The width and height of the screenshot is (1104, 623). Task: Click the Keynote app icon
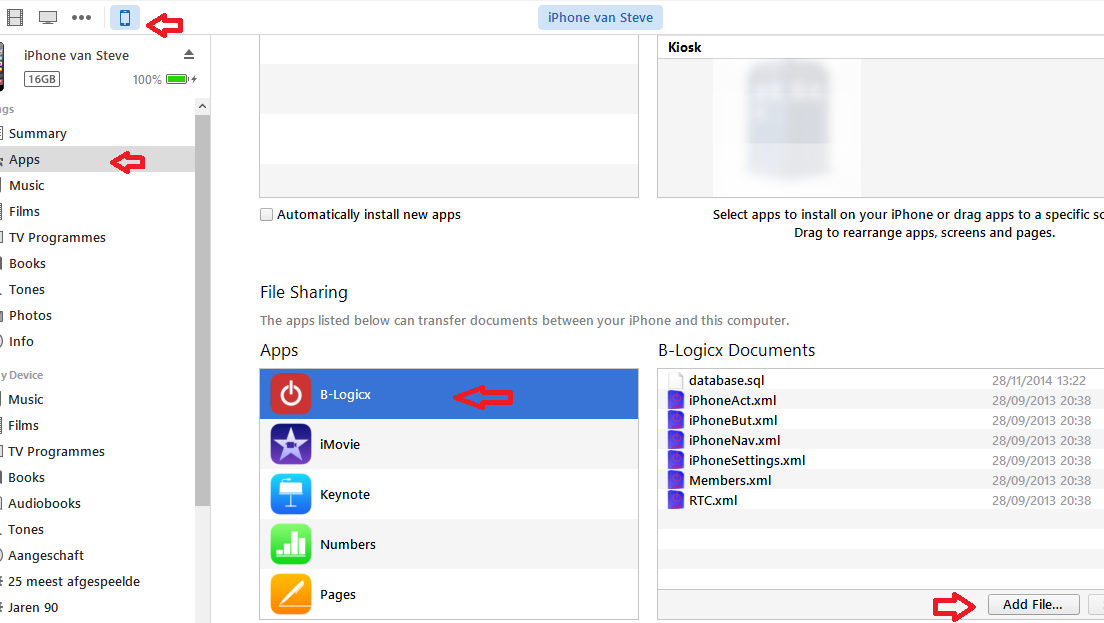click(291, 494)
